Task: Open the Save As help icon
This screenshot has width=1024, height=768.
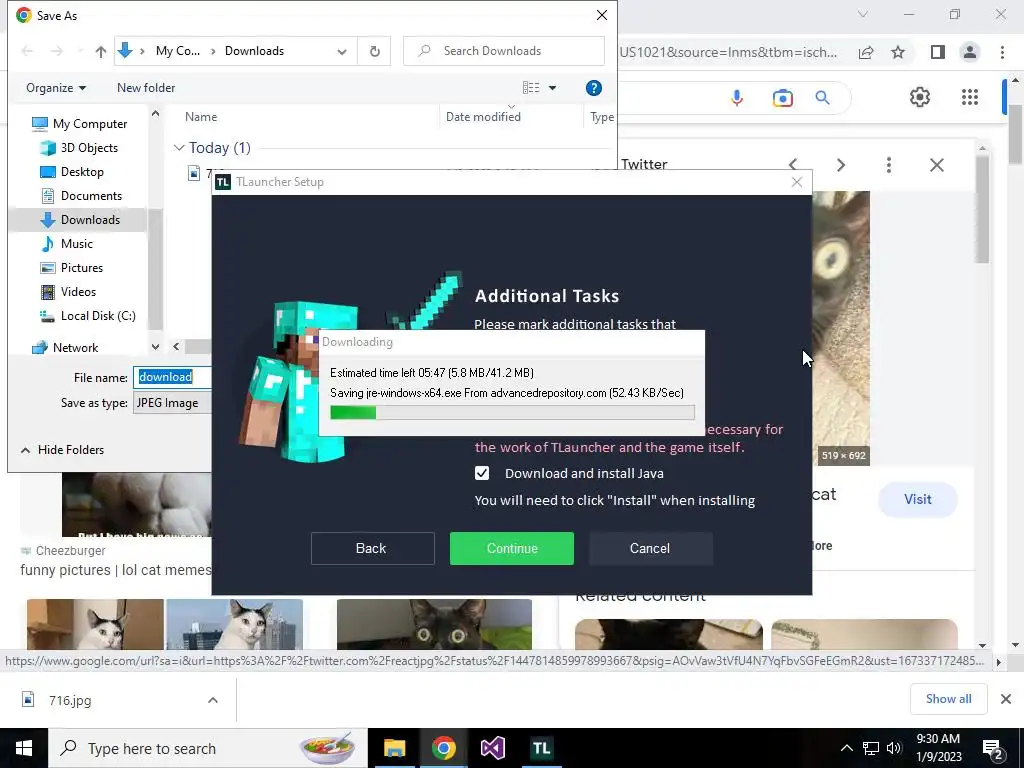Action: tap(593, 88)
